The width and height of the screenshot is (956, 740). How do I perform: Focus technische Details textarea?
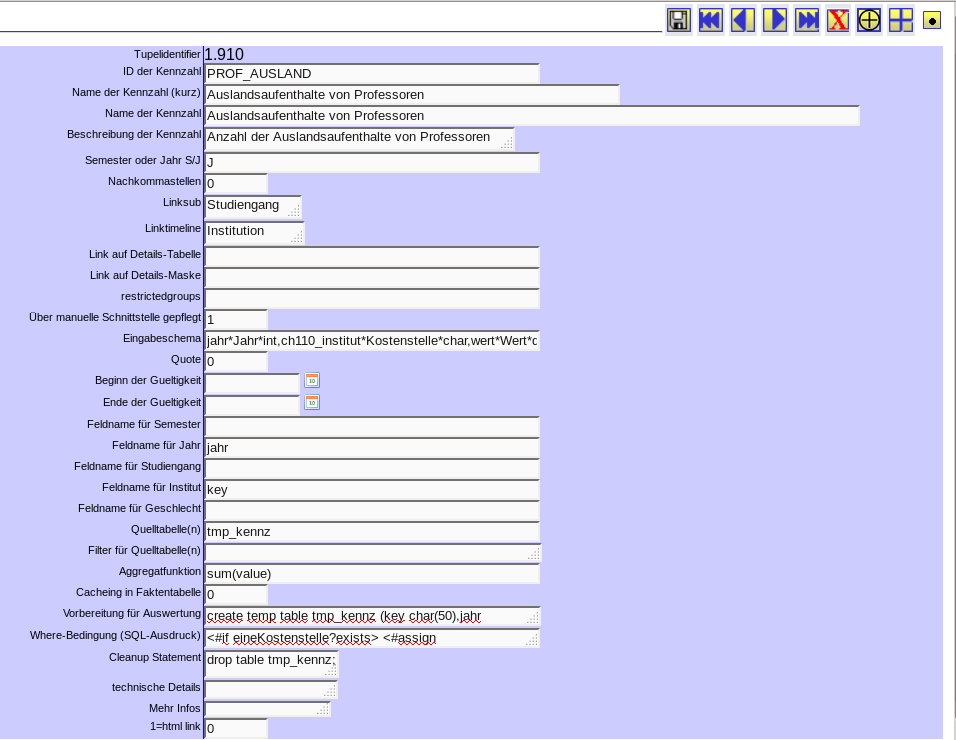pyautogui.click(x=271, y=689)
